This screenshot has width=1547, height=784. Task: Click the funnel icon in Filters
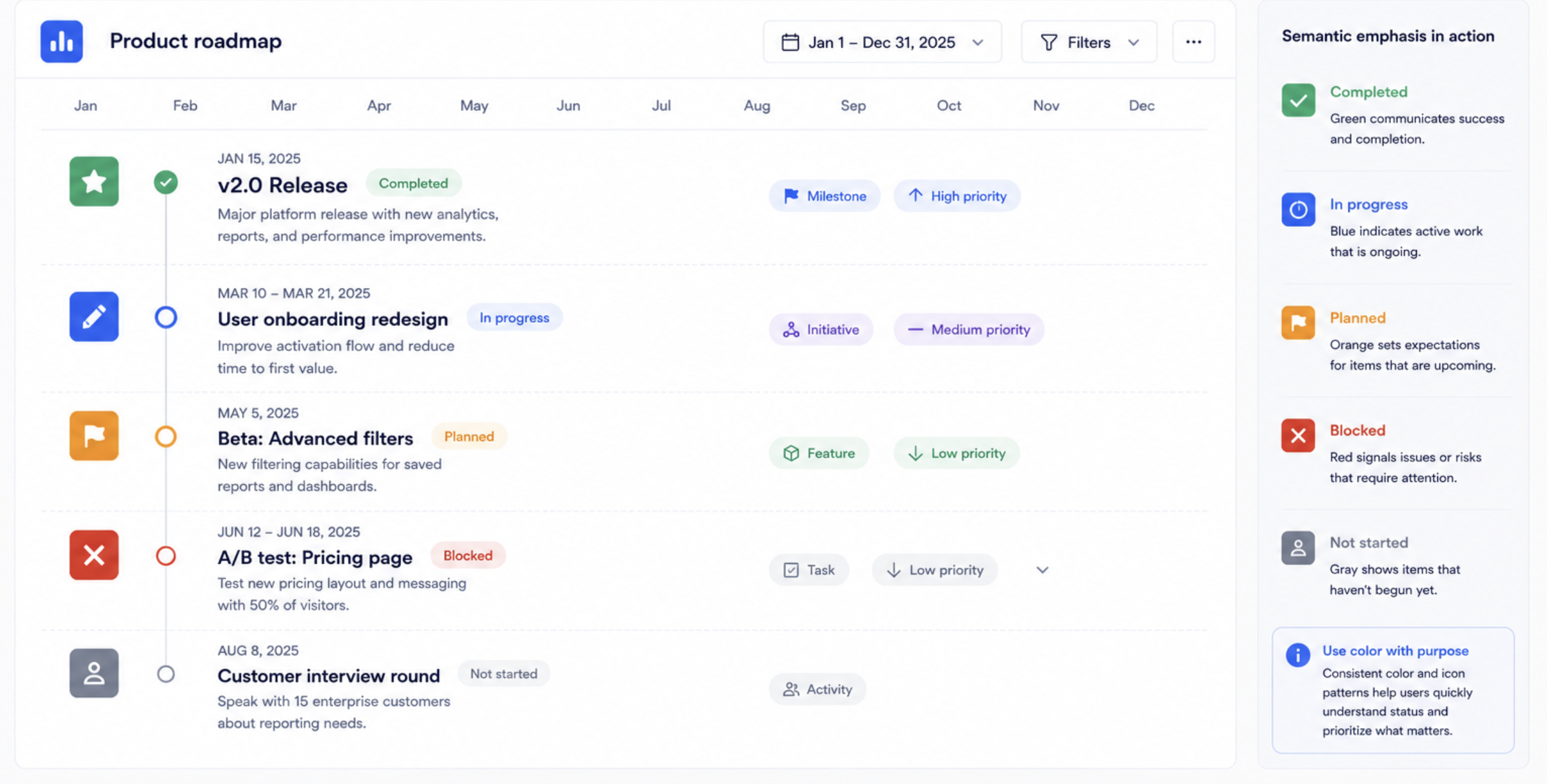tap(1049, 43)
